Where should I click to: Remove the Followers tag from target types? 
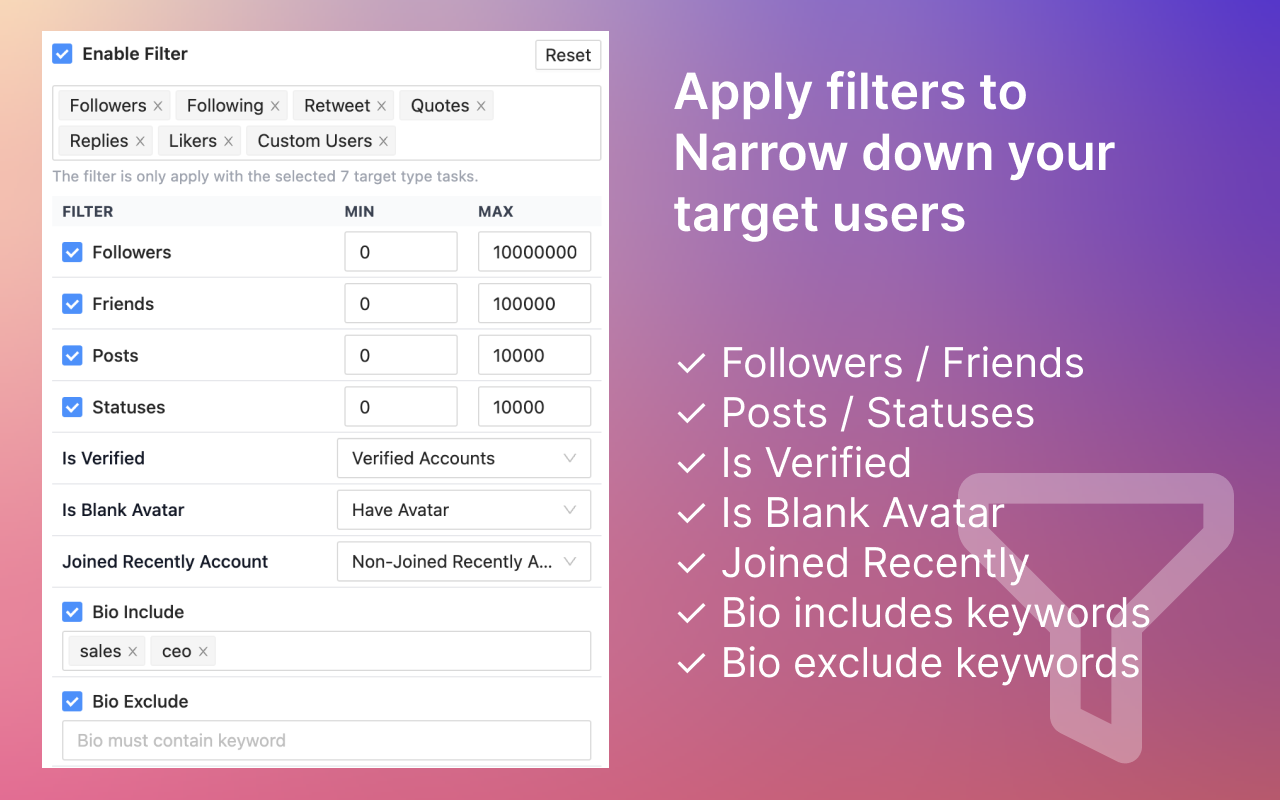coord(158,106)
